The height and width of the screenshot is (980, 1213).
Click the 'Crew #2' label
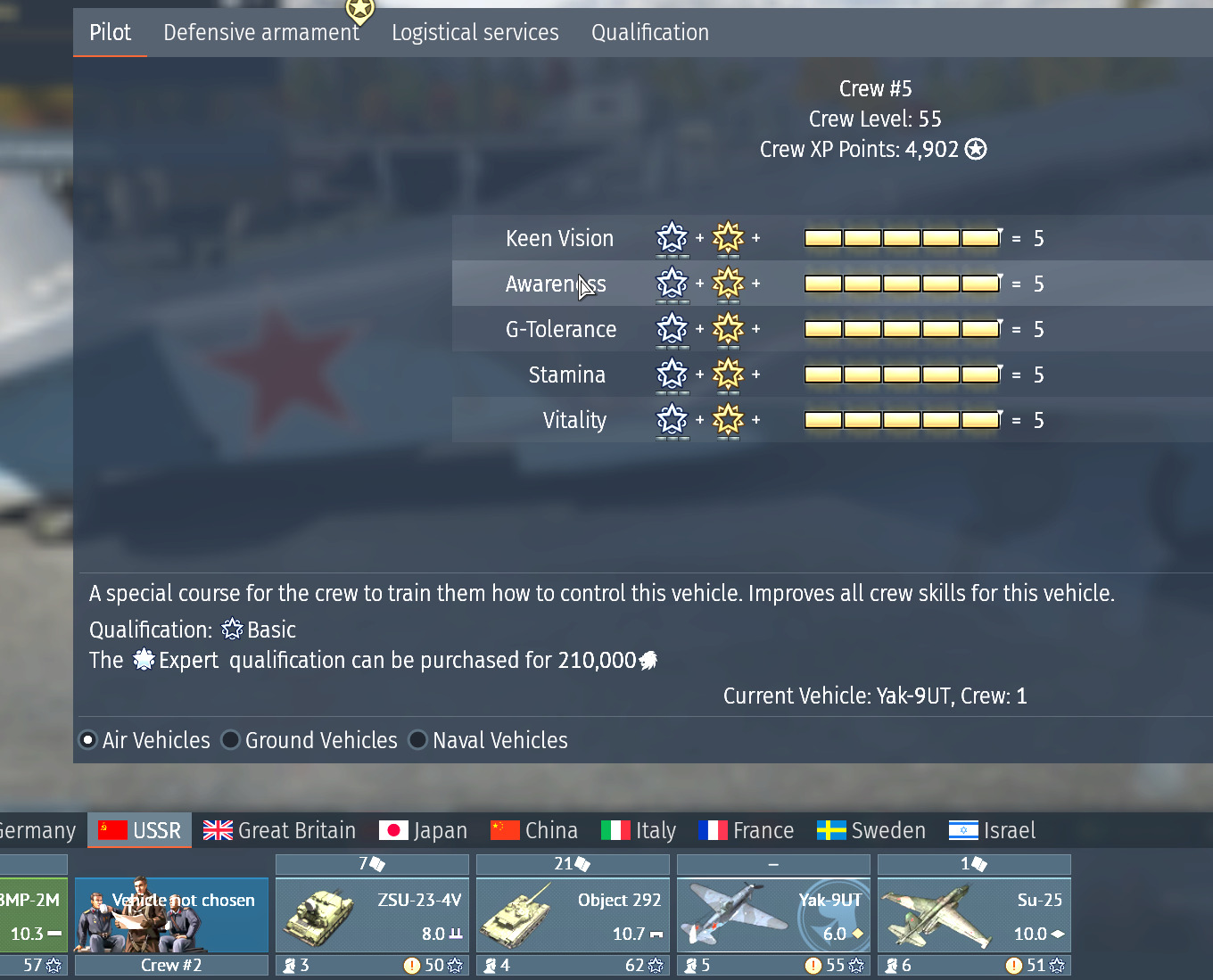171,965
